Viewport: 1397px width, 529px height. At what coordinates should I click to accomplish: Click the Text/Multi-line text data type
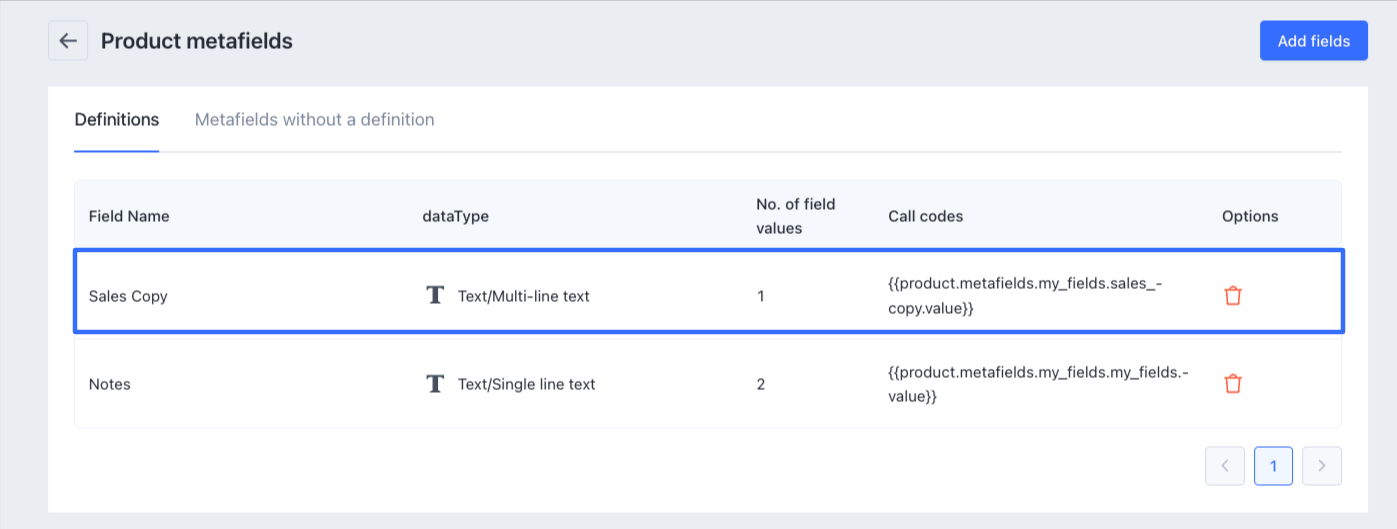click(x=523, y=296)
